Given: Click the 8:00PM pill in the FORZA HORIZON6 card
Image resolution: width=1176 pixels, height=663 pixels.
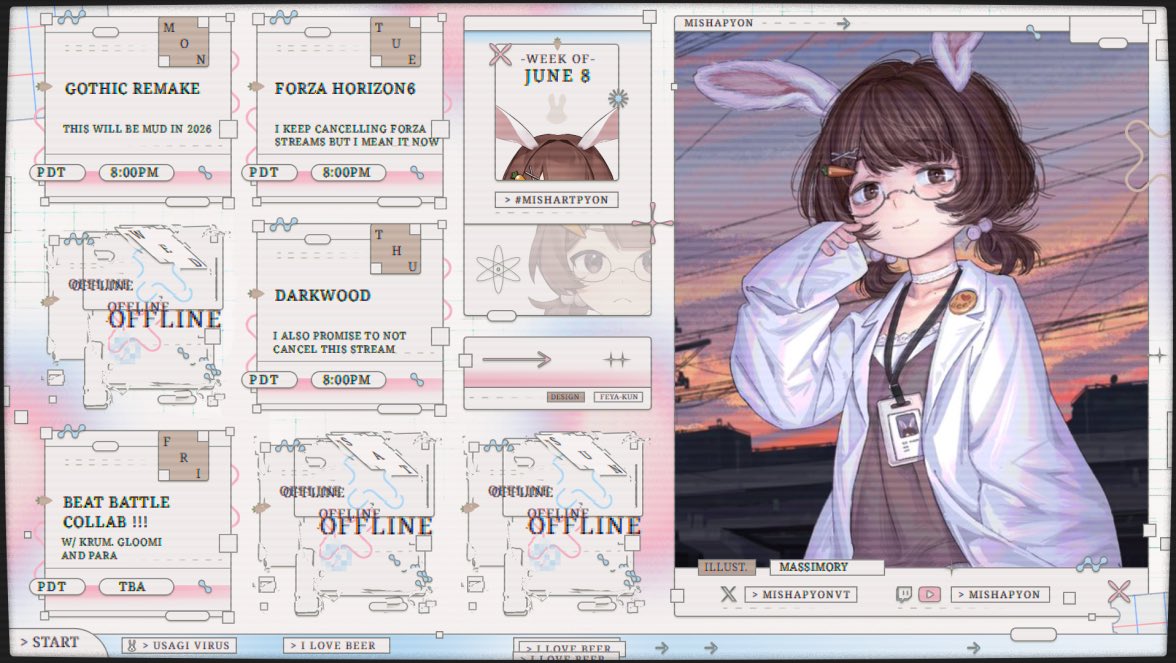Looking at the screenshot, I should click(x=347, y=172).
